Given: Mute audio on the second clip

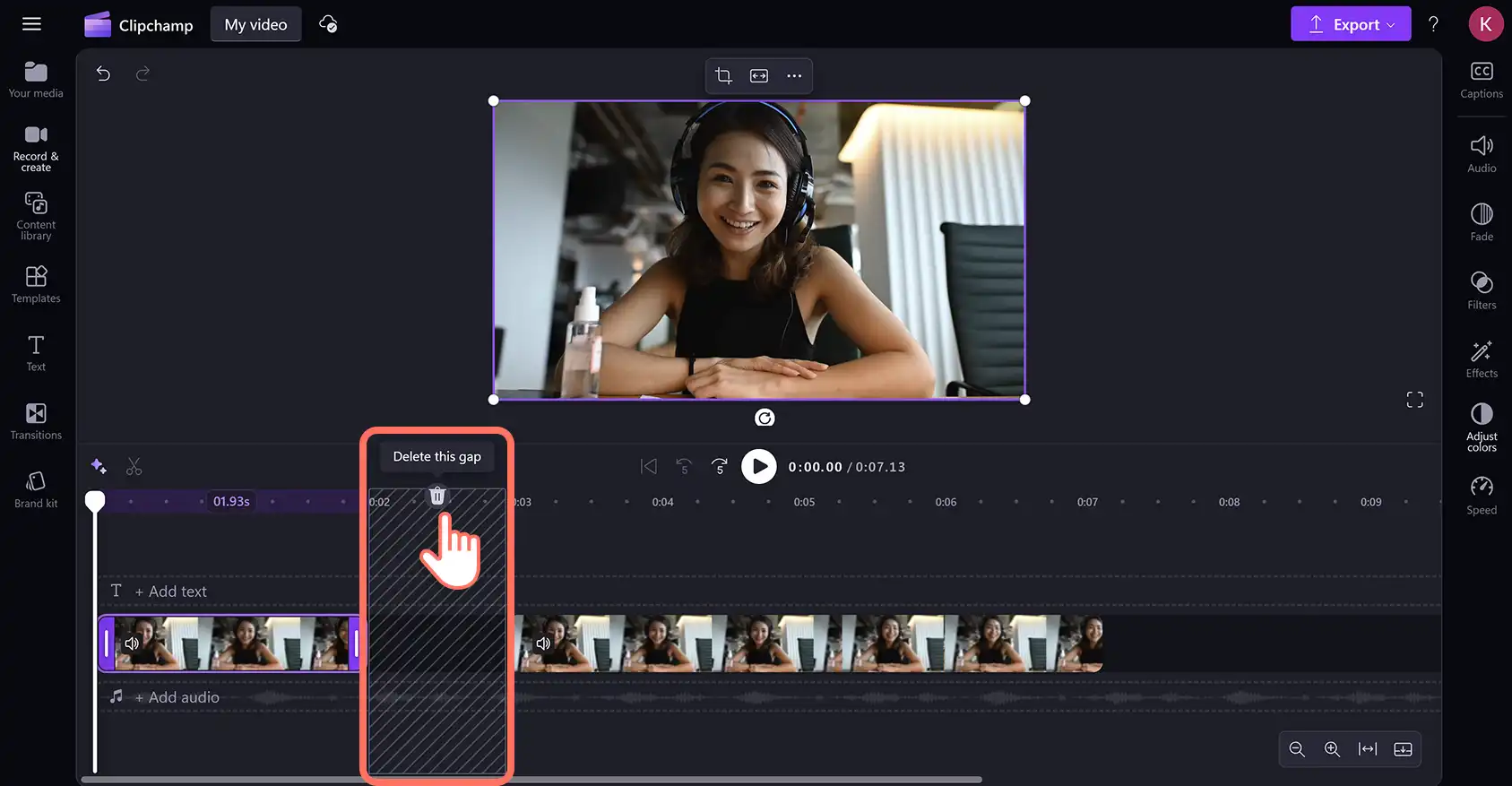Looking at the screenshot, I should coord(543,643).
